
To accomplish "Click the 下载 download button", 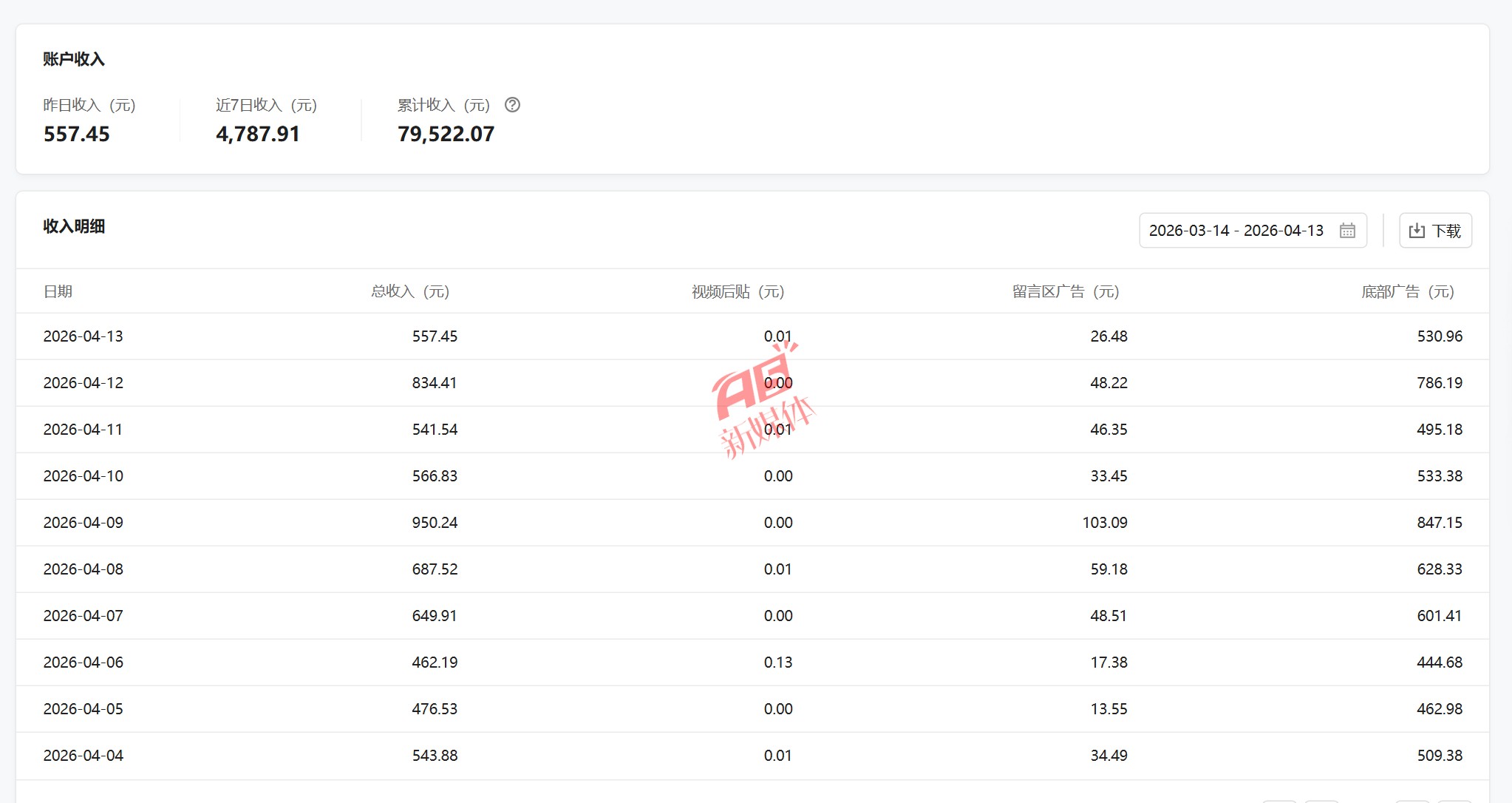I will tap(1435, 231).
